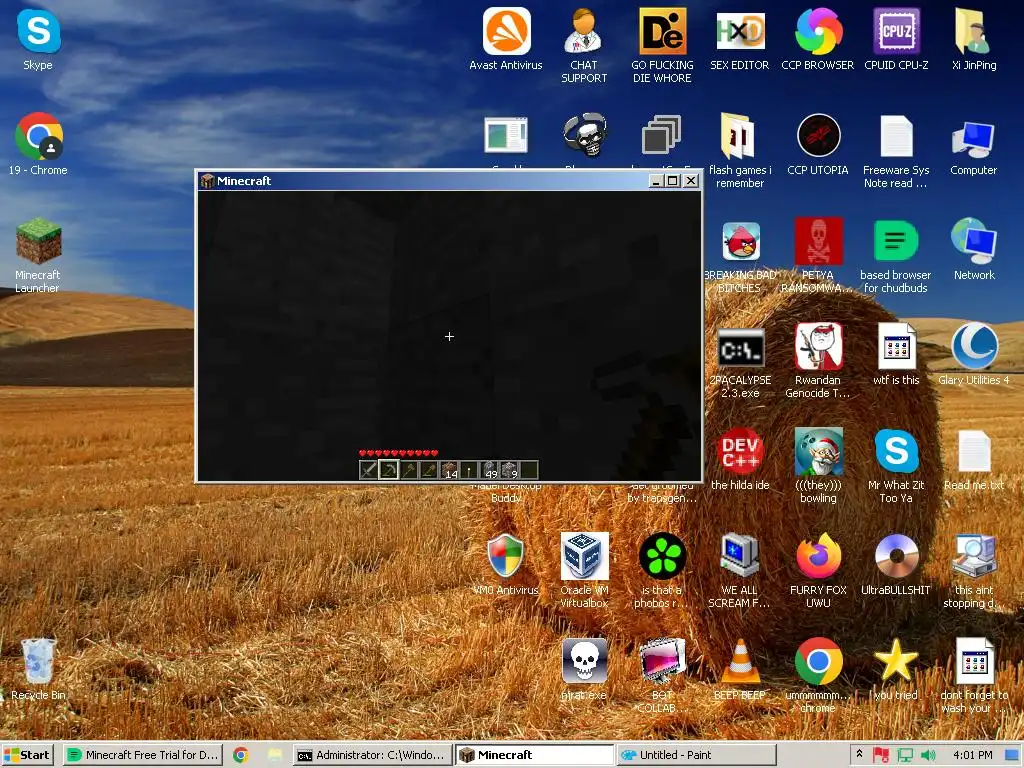1024x768 pixels.
Task: Click the Show desktop button beside the clock
Action: coord(1014,755)
